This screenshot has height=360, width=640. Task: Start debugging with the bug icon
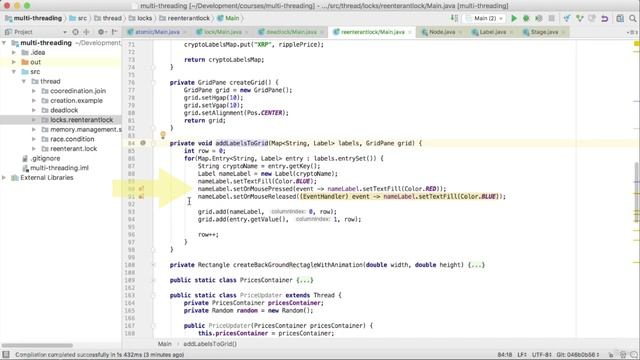pos(526,18)
